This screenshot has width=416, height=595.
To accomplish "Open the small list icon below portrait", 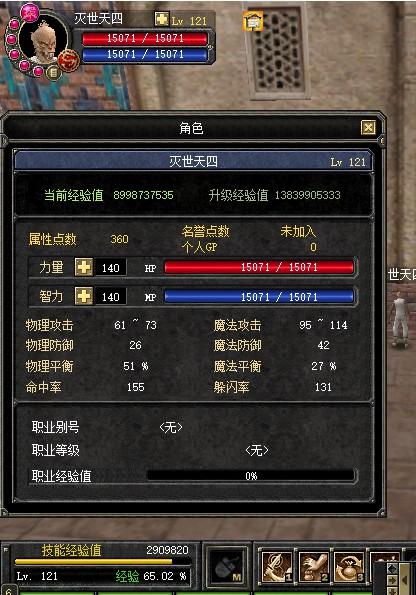I will (x=54, y=72).
